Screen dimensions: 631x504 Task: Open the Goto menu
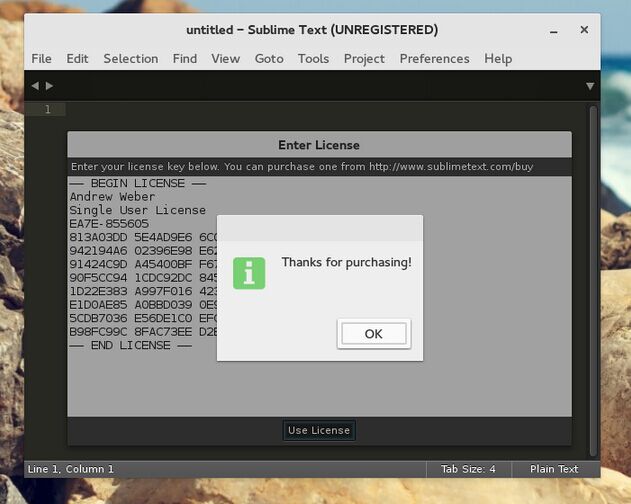tap(269, 59)
